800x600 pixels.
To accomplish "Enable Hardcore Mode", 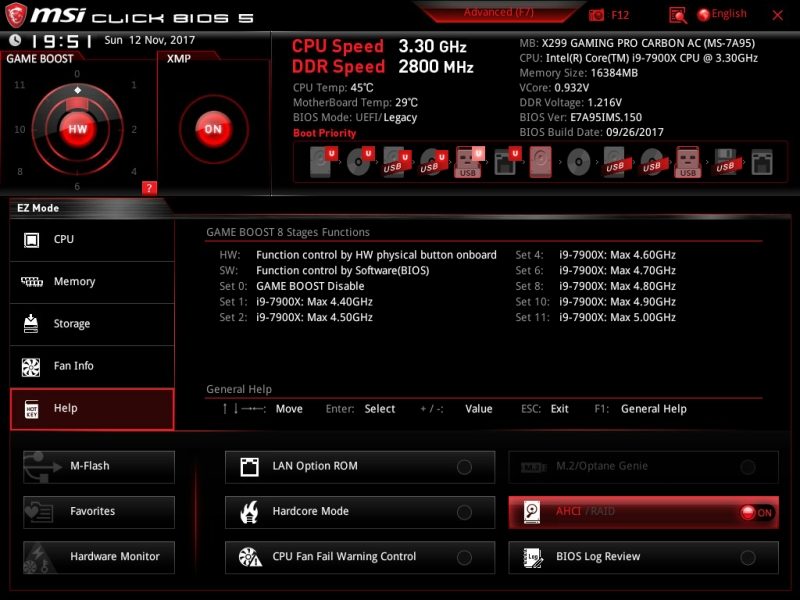I will (464, 512).
